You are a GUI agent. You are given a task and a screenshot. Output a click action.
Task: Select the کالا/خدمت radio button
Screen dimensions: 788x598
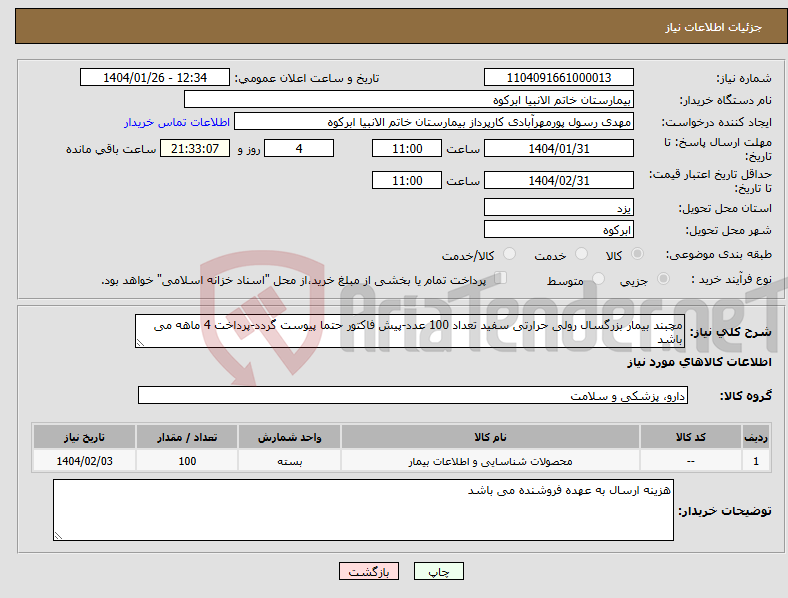[509, 254]
